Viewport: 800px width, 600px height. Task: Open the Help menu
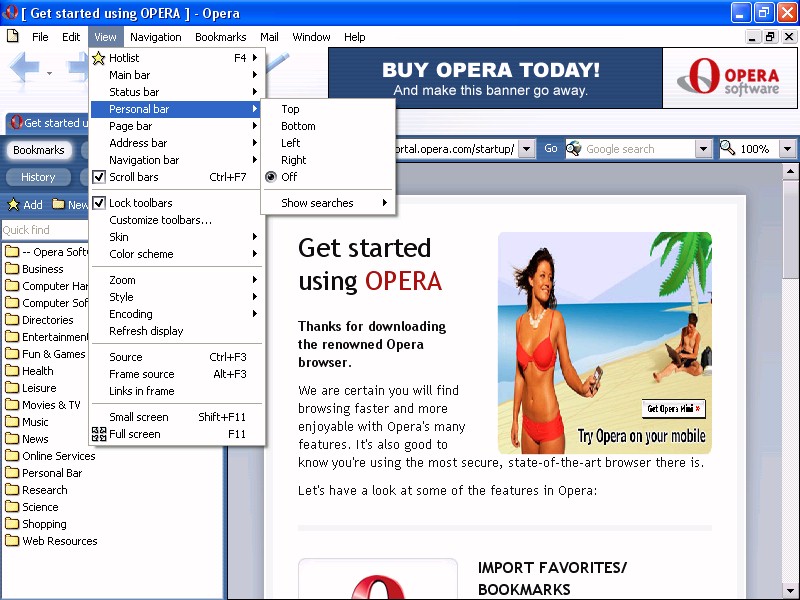pos(354,37)
